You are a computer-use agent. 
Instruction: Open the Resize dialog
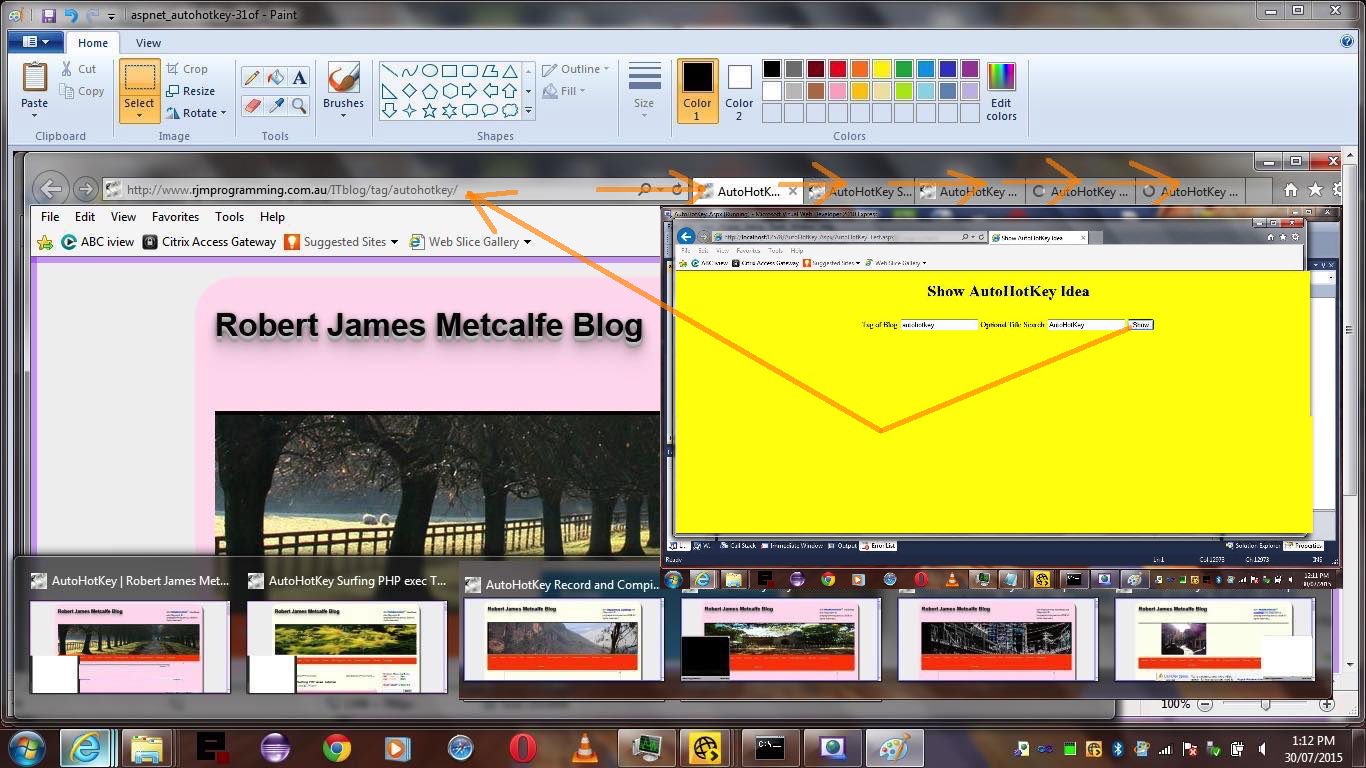190,91
